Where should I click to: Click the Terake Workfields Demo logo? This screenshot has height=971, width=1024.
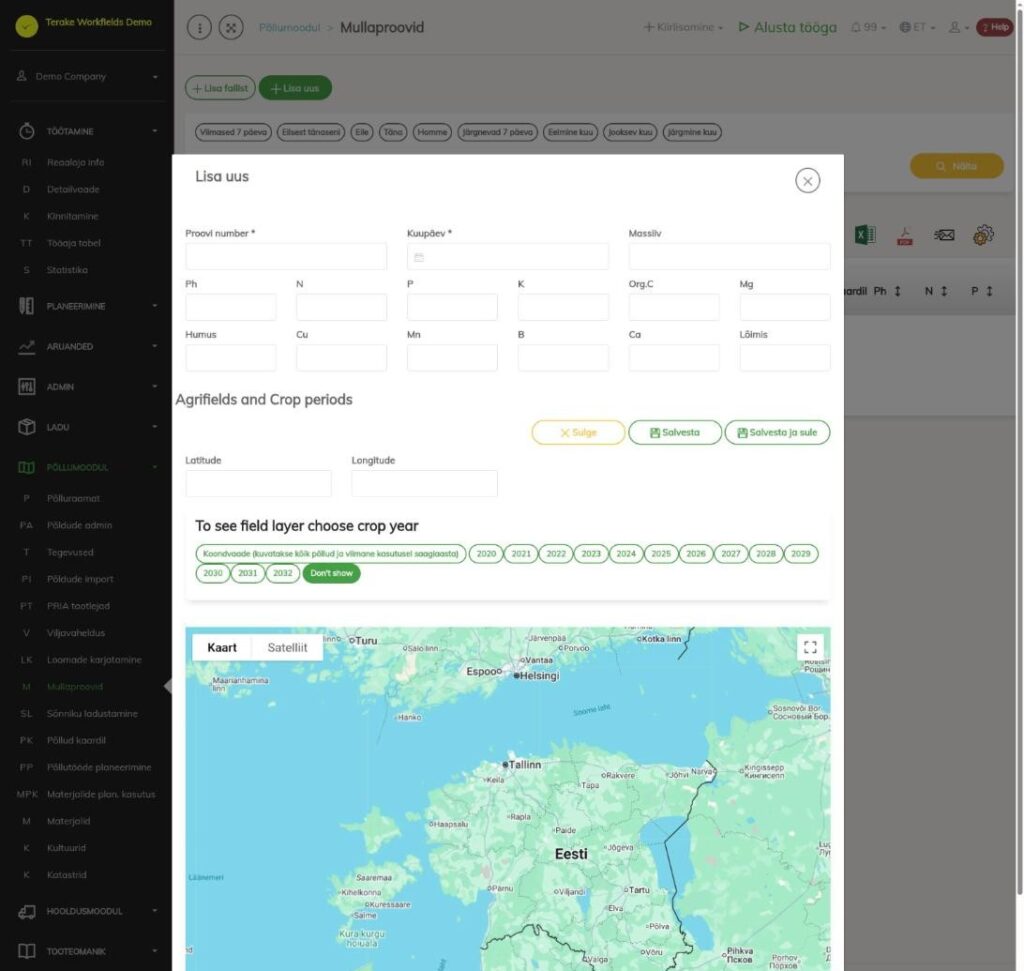click(x=27, y=26)
